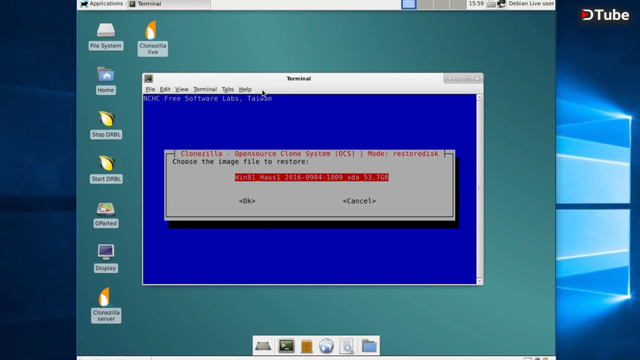
Task: Launch the Clonezilla live desktop icon
Action: click(x=153, y=38)
